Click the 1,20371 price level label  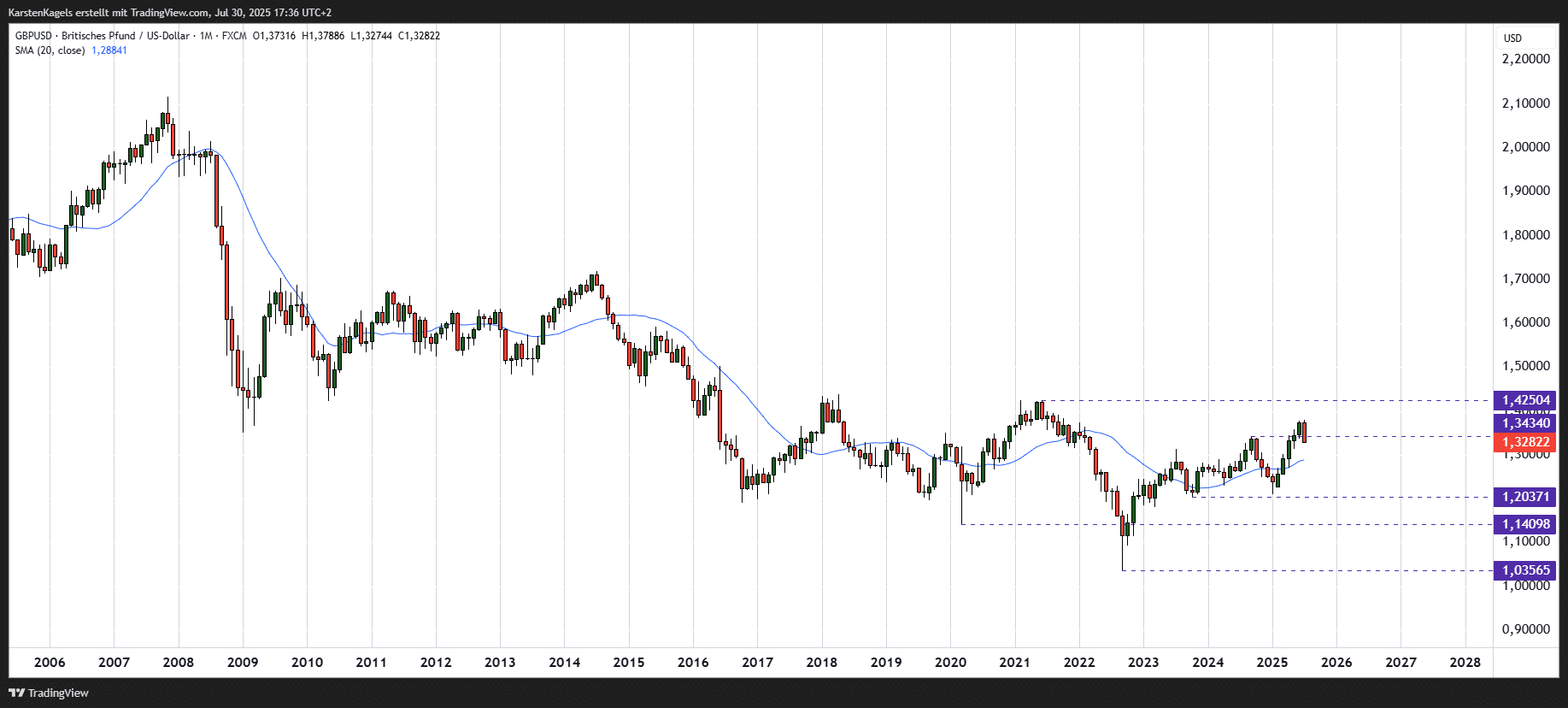(1525, 497)
